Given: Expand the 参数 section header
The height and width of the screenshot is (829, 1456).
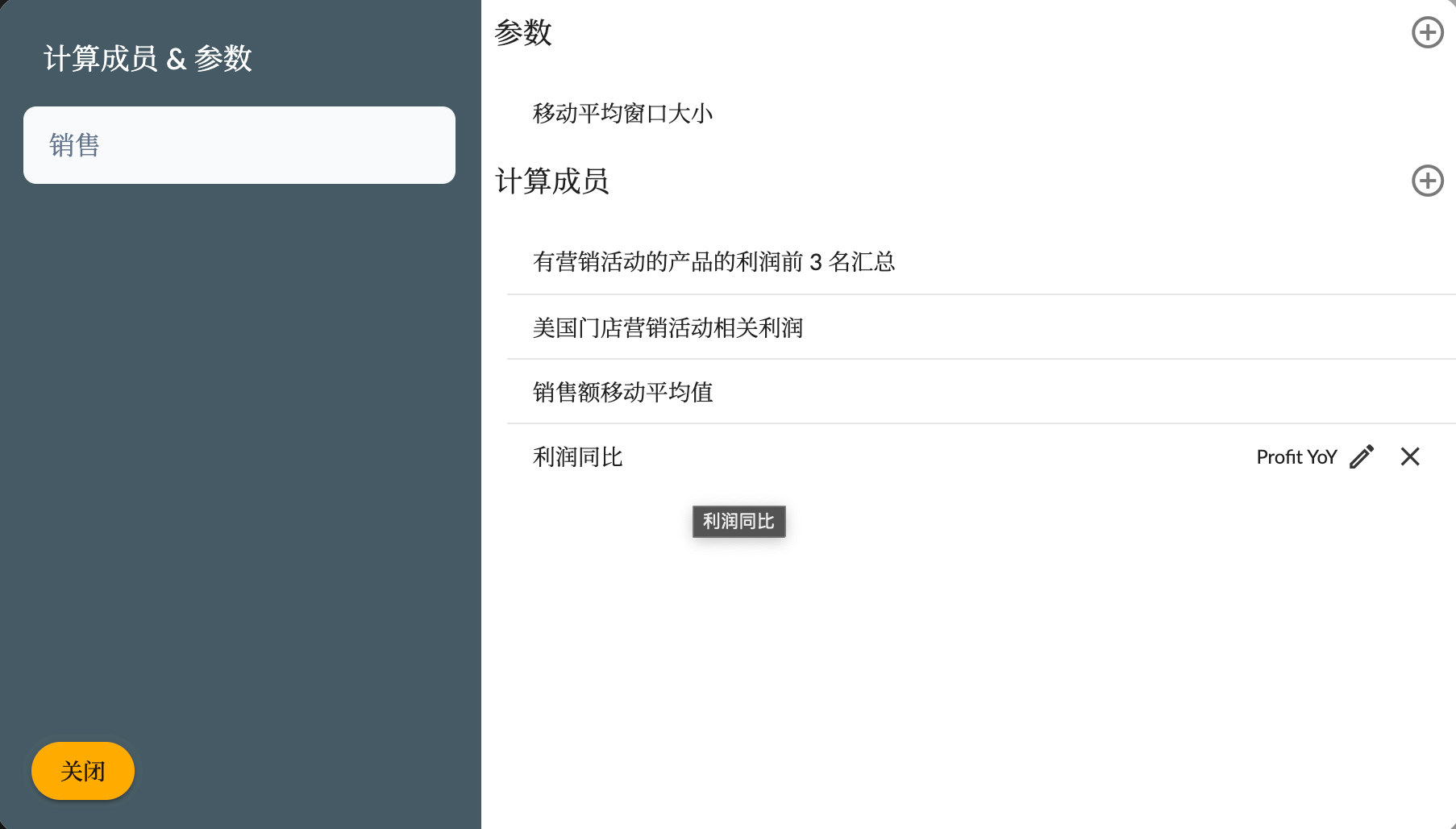Looking at the screenshot, I should pos(525,33).
